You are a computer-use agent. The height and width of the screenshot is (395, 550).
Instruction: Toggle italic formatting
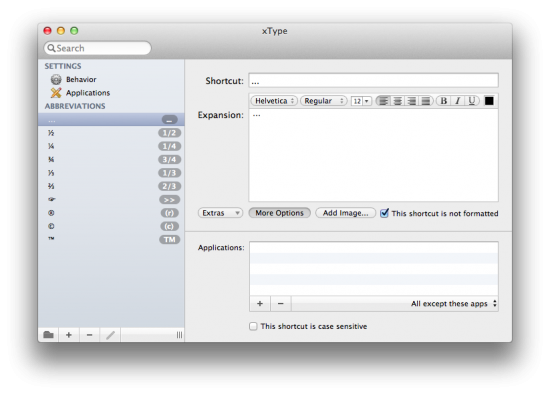pos(458,101)
